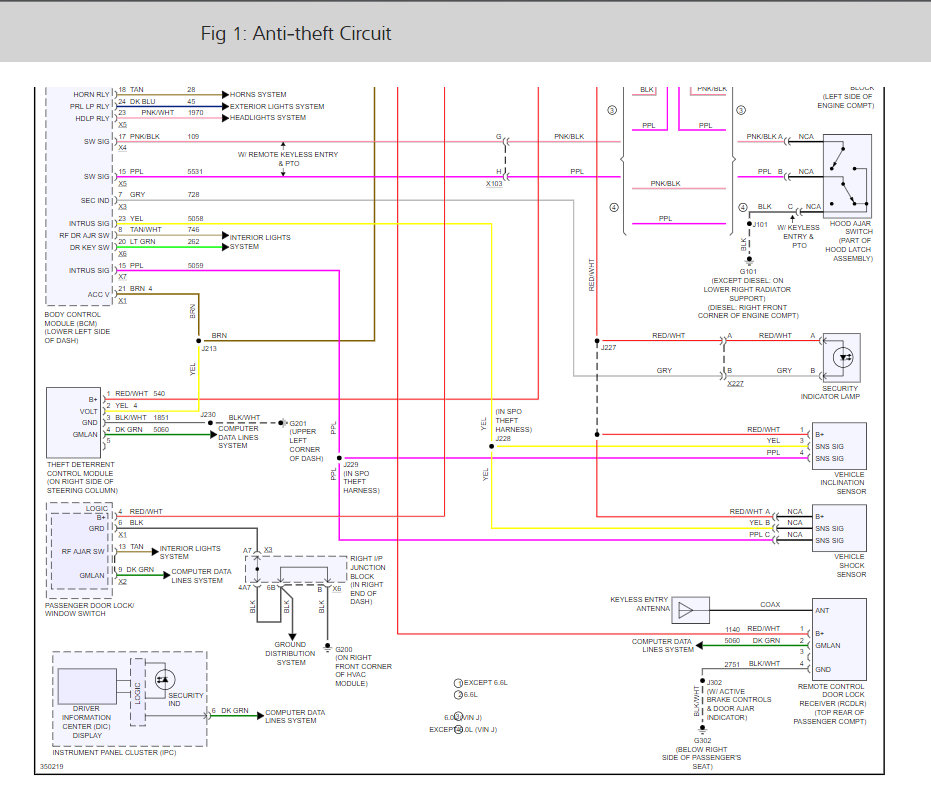Click the THEFT DETERRENT CONTROL MODULE caption
Viewport: 931px width, 794px height.
pyautogui.click(x=83, y=477)
